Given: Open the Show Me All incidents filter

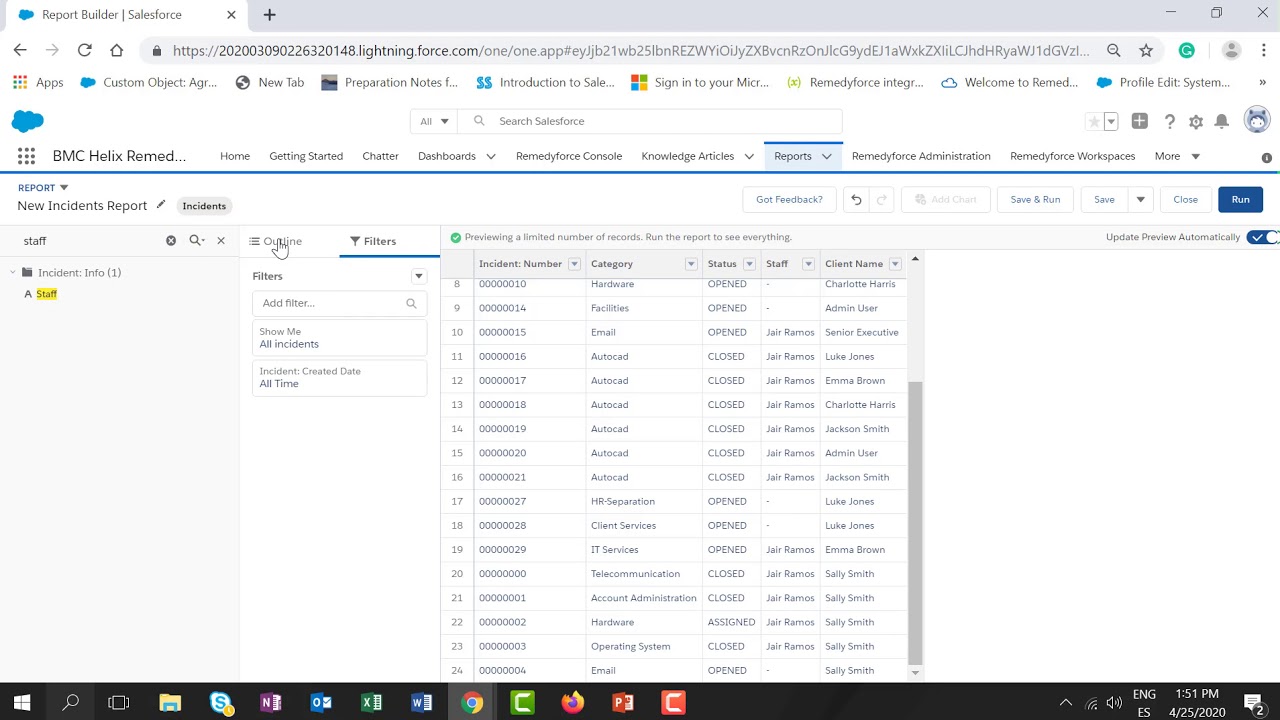Looking at the screenshot, I should [x=339, y=338].
